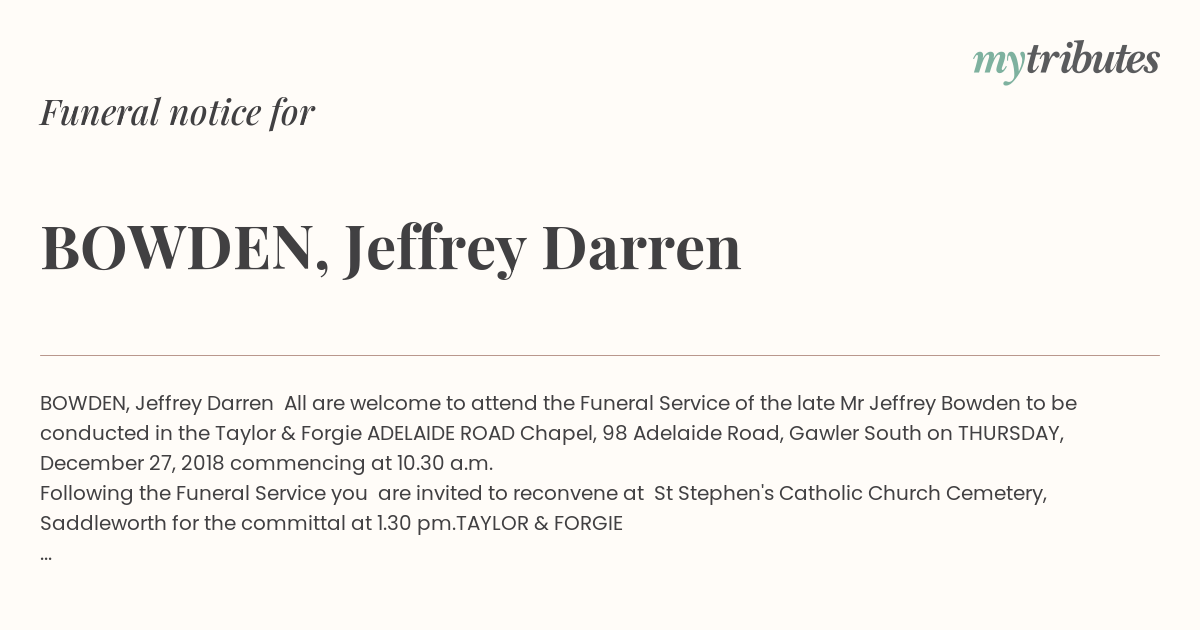
Task: Click the 'tributes' portion of logo
Action: click(x=1092, y=60)
